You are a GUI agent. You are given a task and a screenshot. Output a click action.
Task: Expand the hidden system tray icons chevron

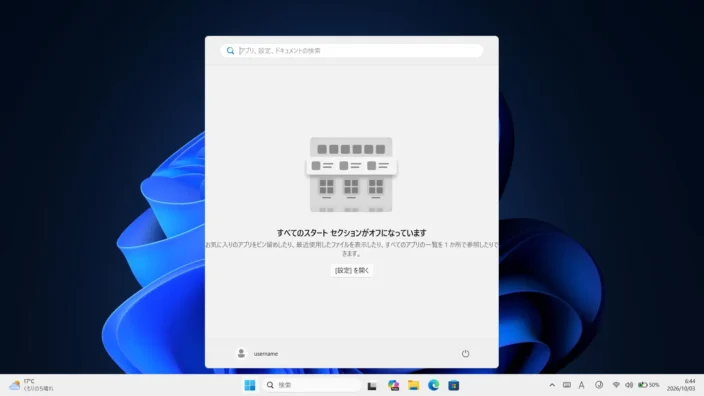(x=552, y=385)
